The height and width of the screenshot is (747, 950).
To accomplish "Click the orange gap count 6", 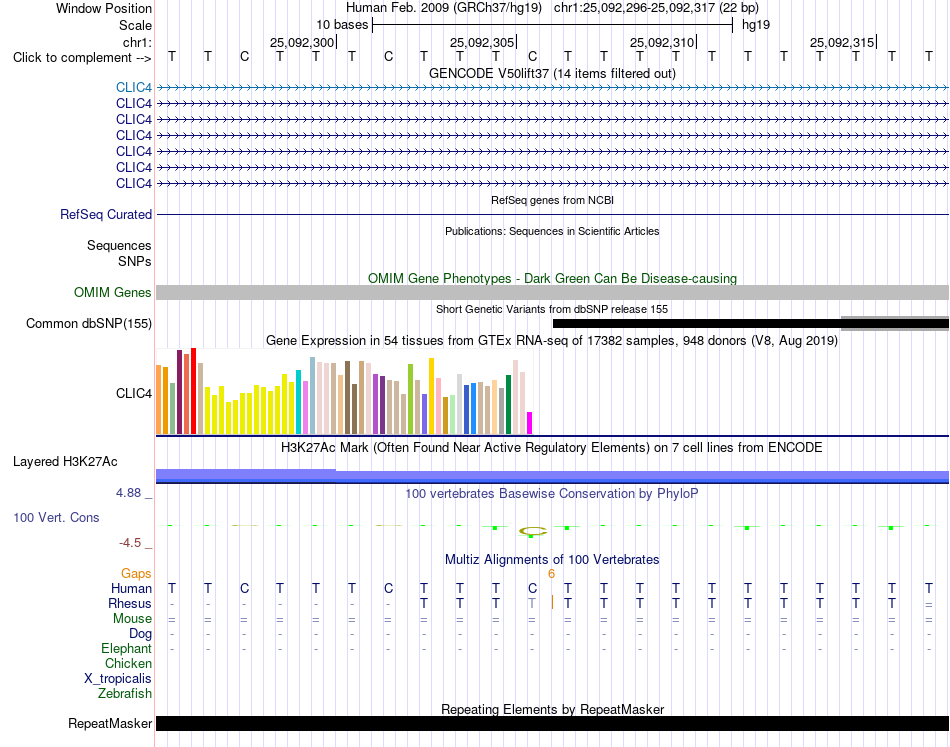I will click(x=551, y=574).
